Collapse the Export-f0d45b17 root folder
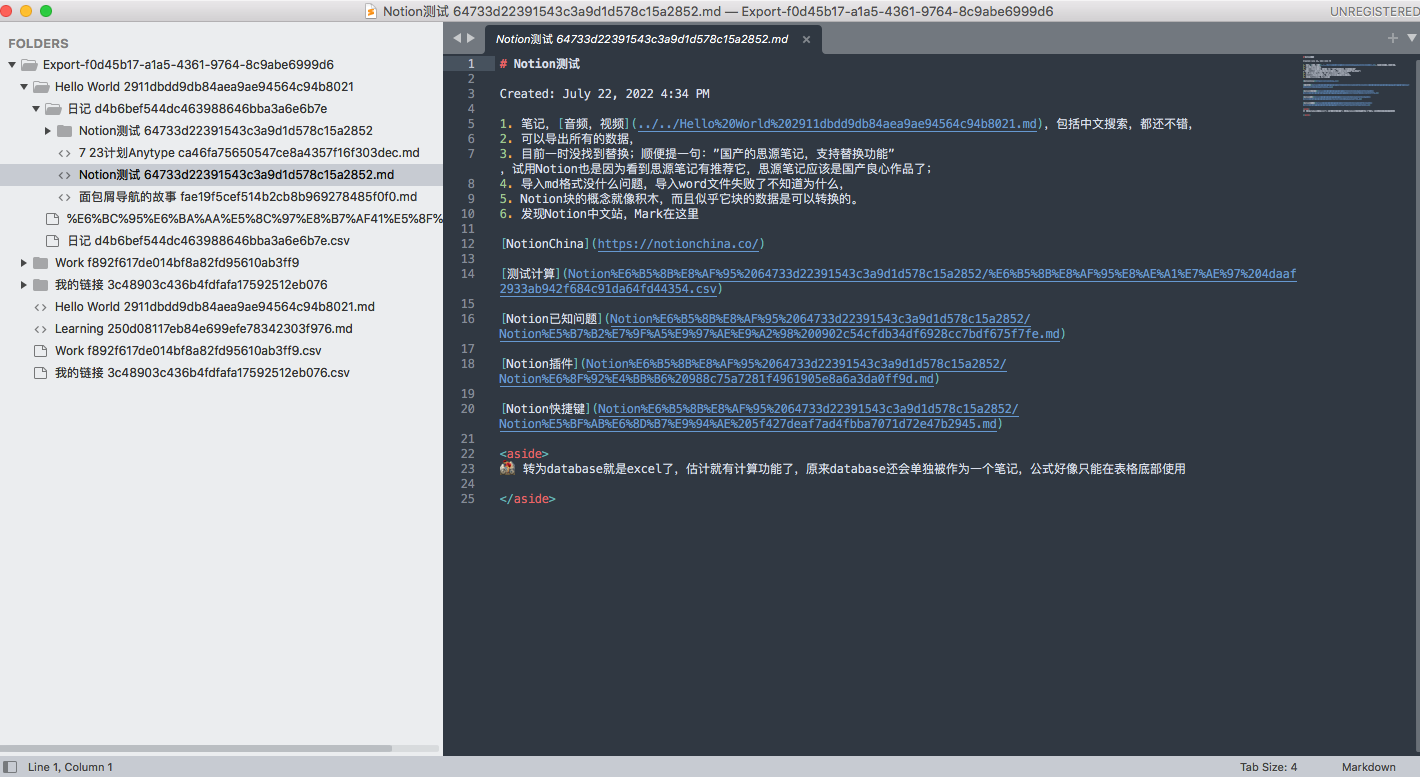 [x=13, y=65]
